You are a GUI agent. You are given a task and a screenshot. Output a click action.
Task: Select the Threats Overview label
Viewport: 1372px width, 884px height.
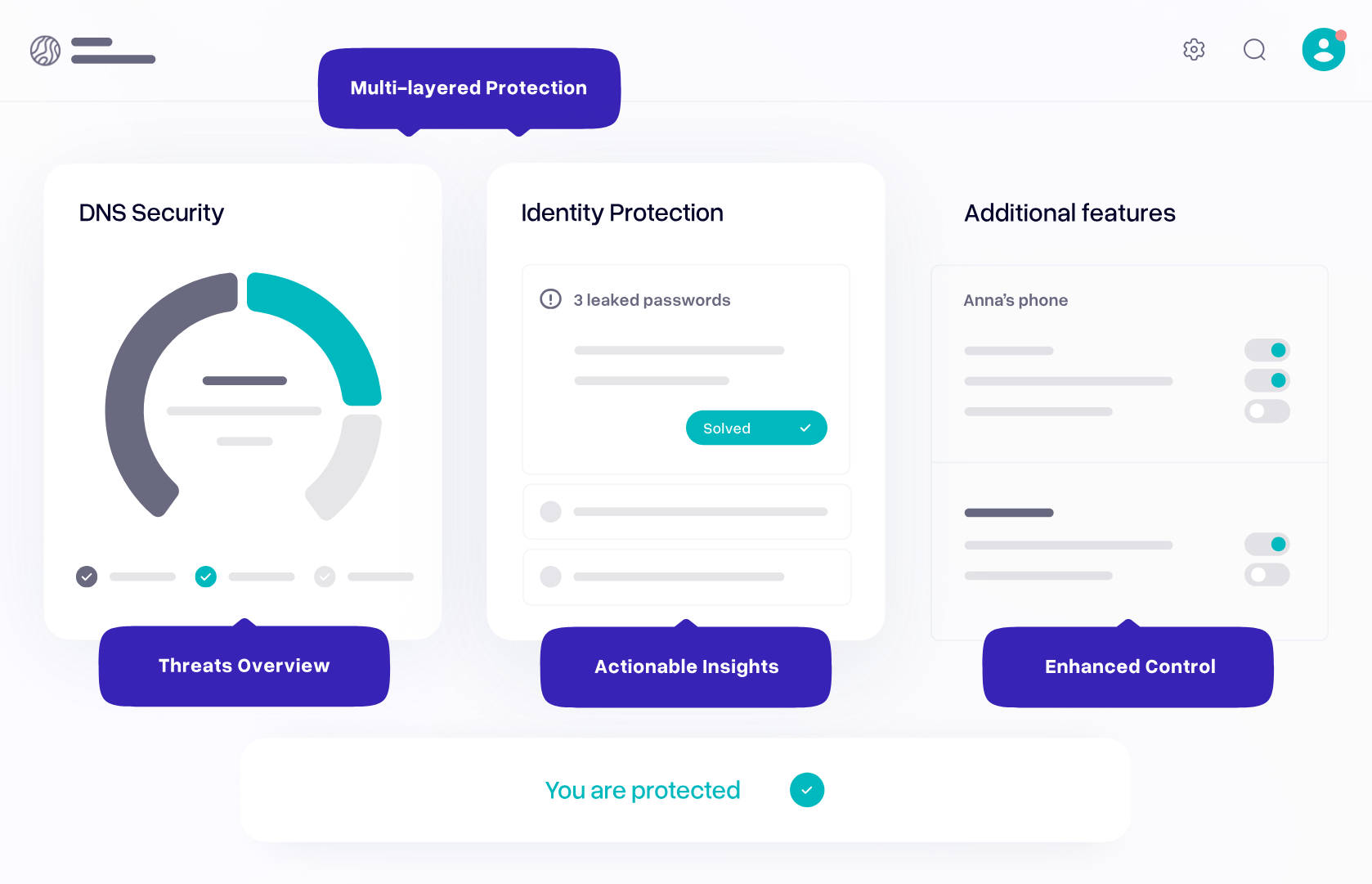[x=244, y=666]
